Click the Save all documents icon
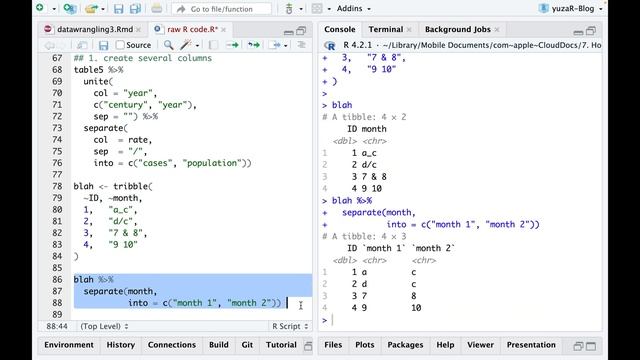The height and width of the screenshot is (360, 640). coord(135,9)
